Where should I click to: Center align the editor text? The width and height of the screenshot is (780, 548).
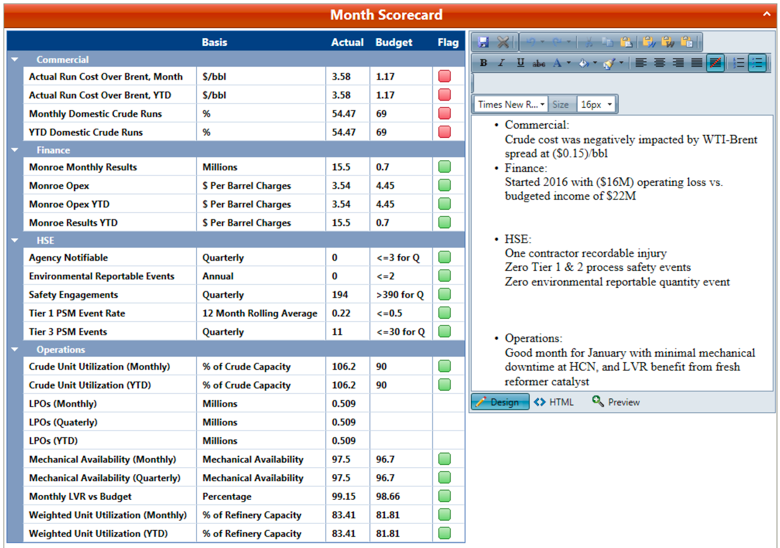tap(659, 63)
